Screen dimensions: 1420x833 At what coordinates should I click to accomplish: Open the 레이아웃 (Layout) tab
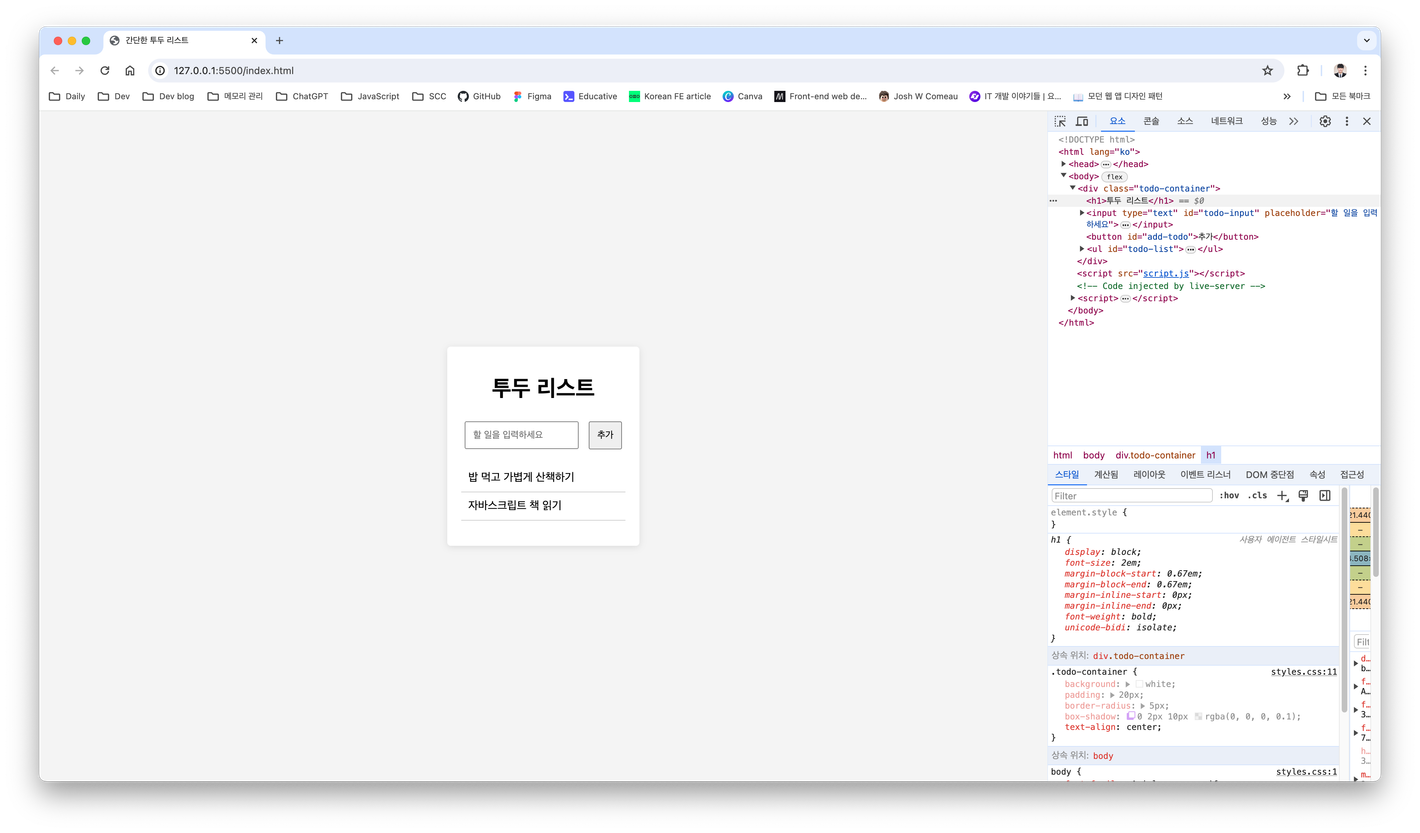pos(1149,475)
